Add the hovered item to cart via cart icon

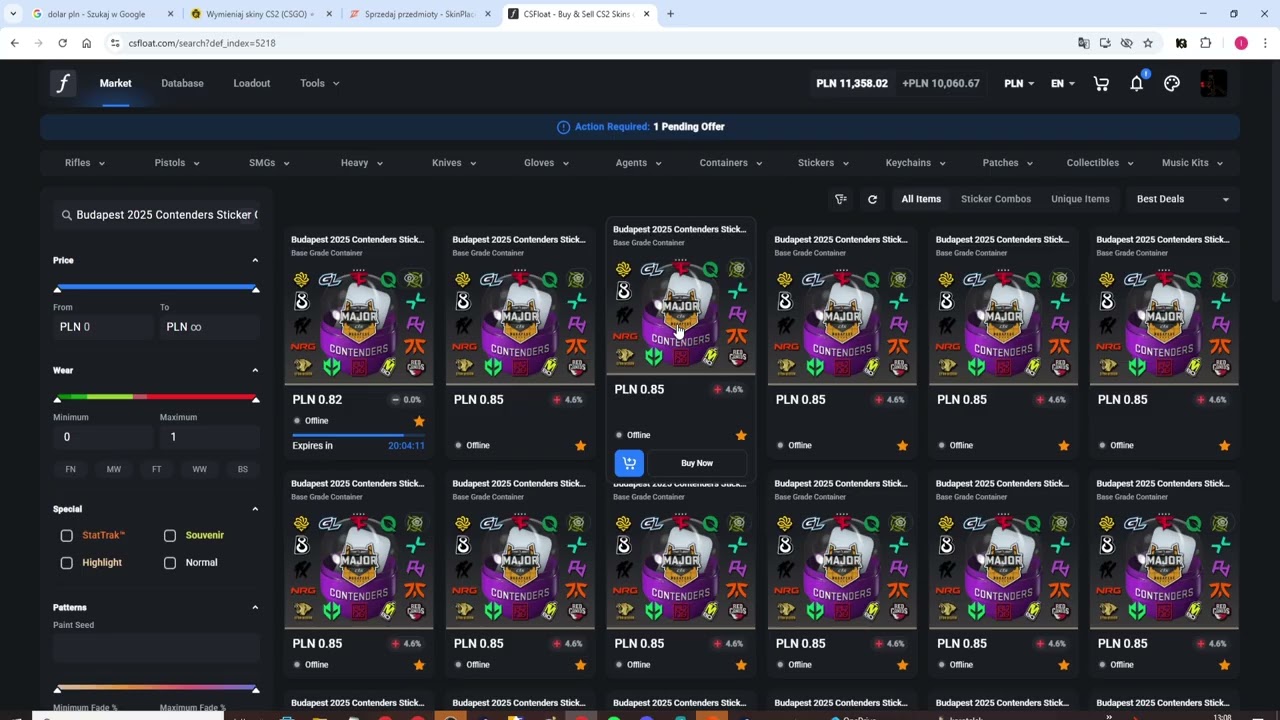pos(629,463)
